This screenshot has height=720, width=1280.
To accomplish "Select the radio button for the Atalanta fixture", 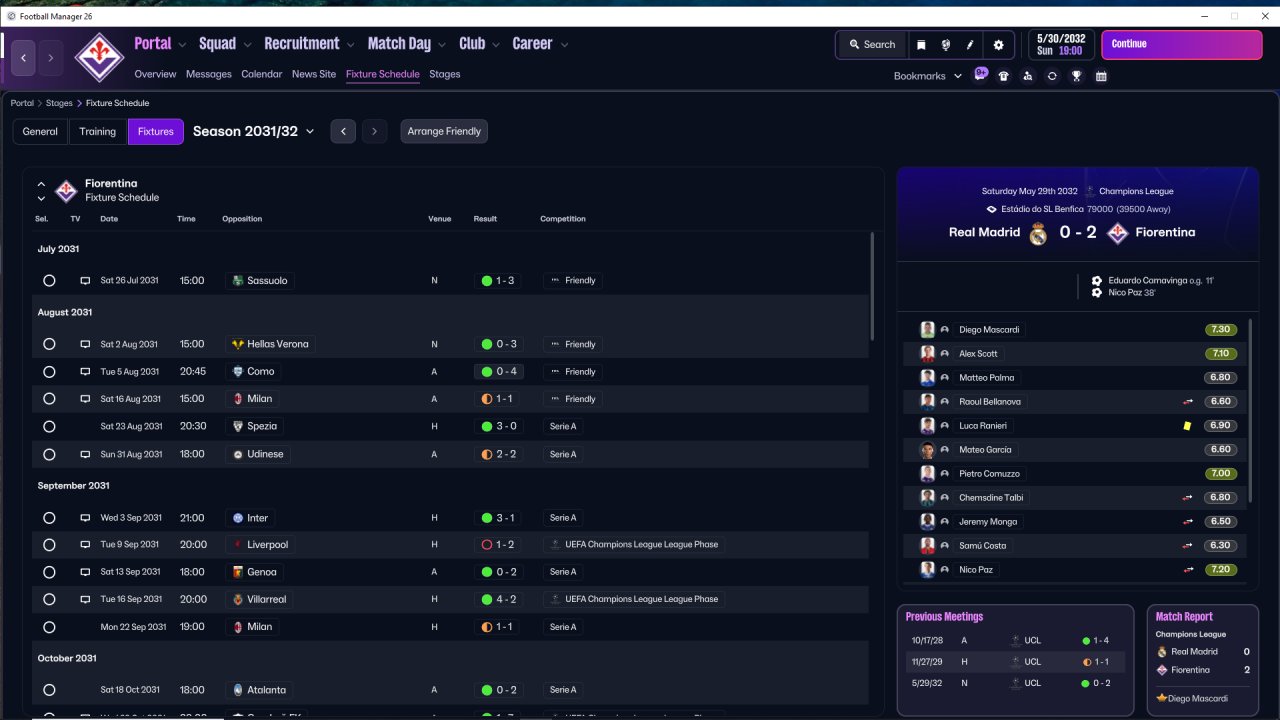I will tap(49, 690).
